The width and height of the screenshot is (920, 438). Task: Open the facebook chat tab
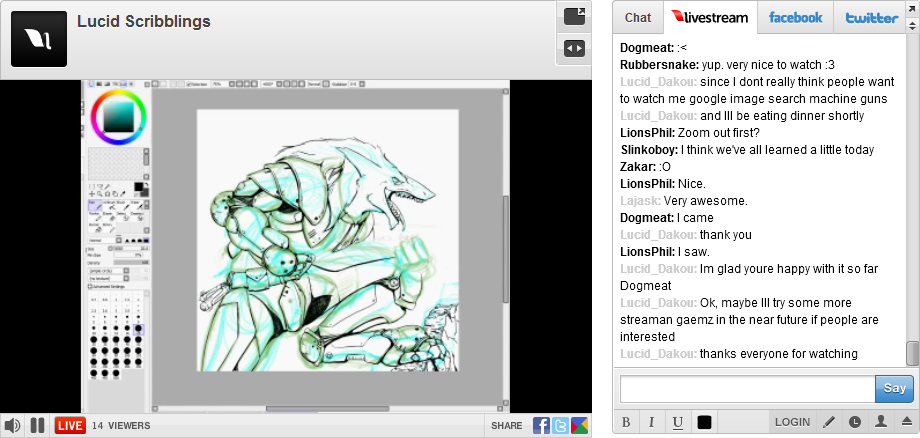click(x=795, y=18)
